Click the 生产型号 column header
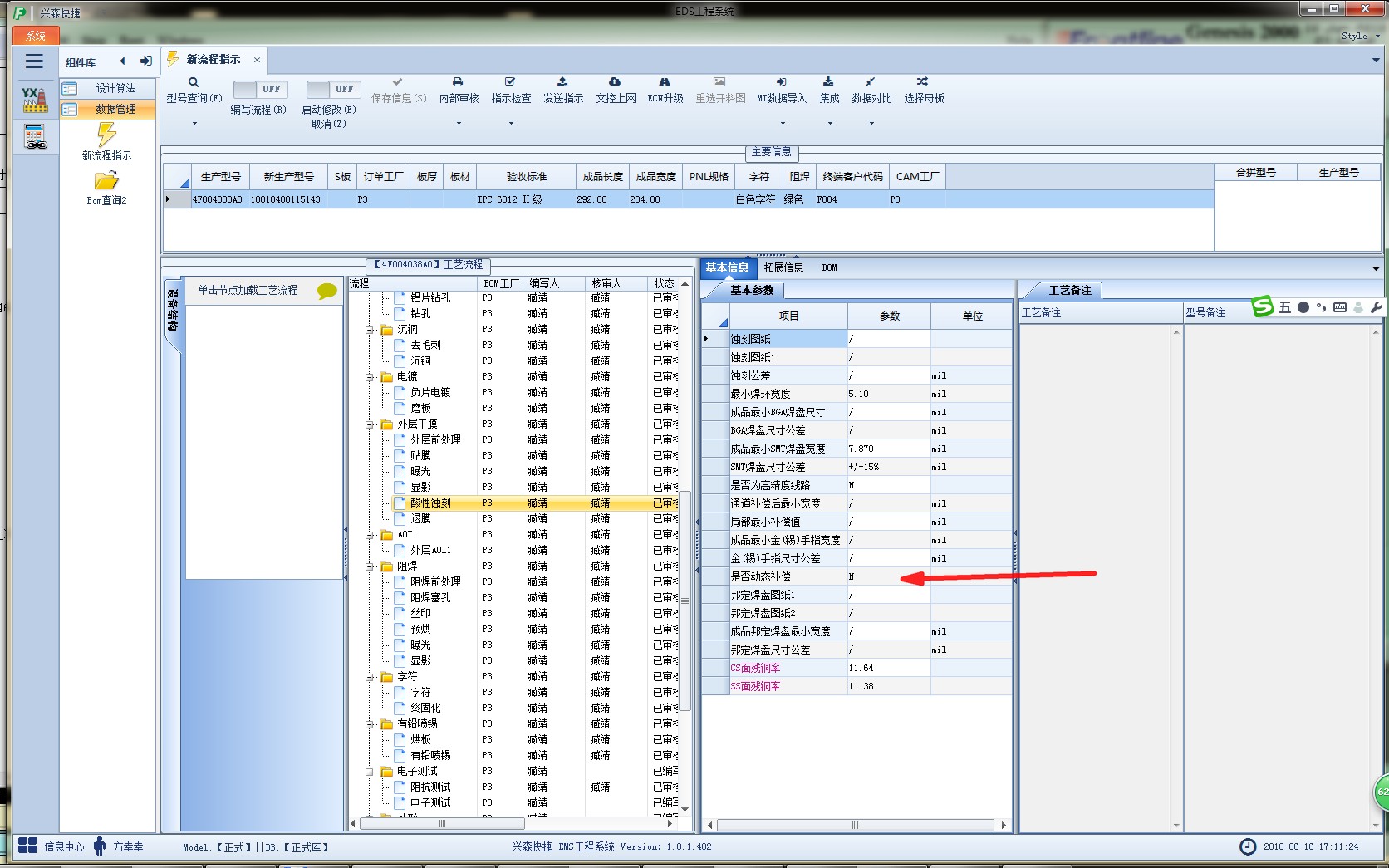The width and height of the screenshot is (1389, 868). [x=220, y=177]
